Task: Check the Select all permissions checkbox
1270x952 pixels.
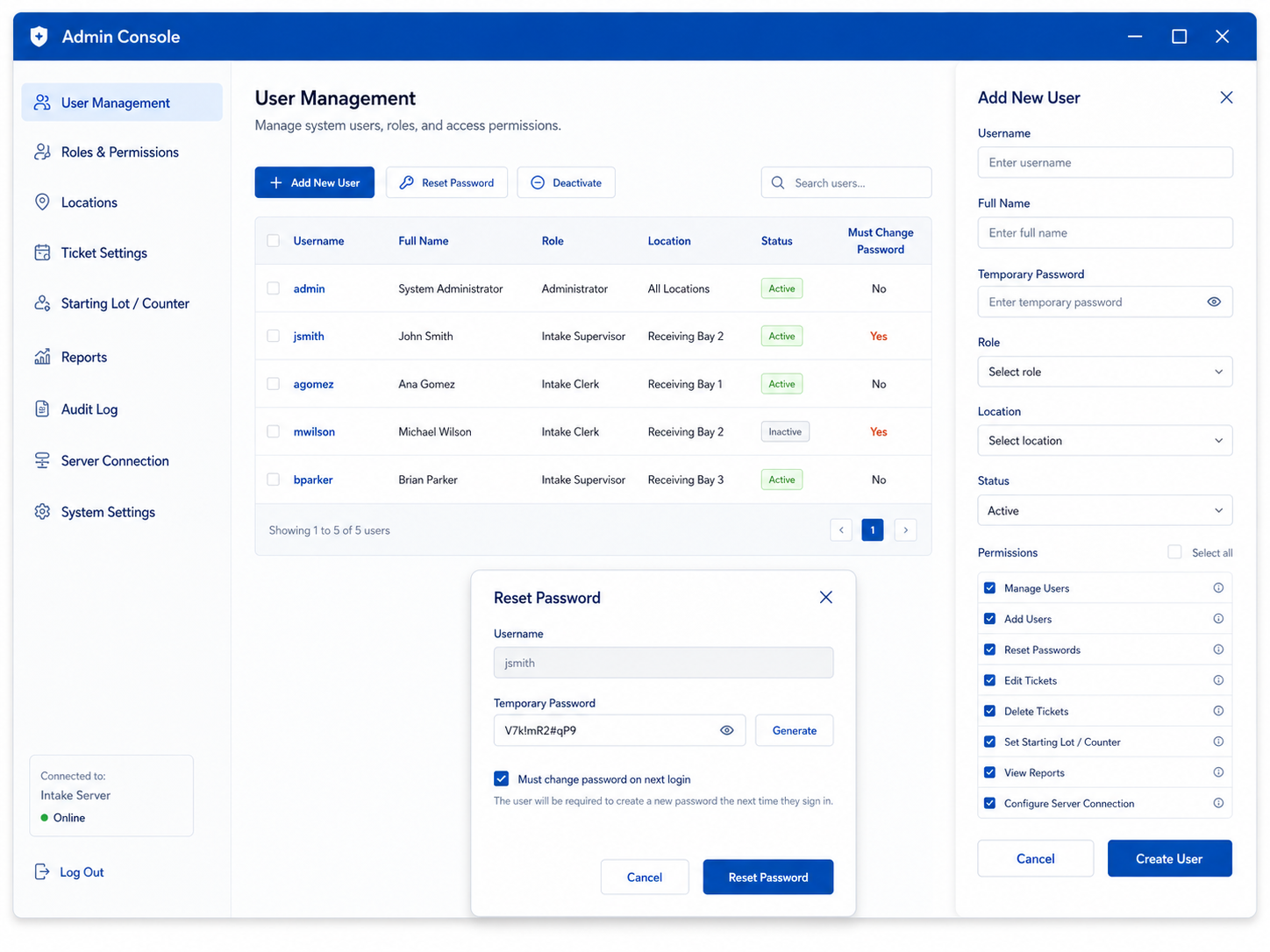Action: [1174, 551]
